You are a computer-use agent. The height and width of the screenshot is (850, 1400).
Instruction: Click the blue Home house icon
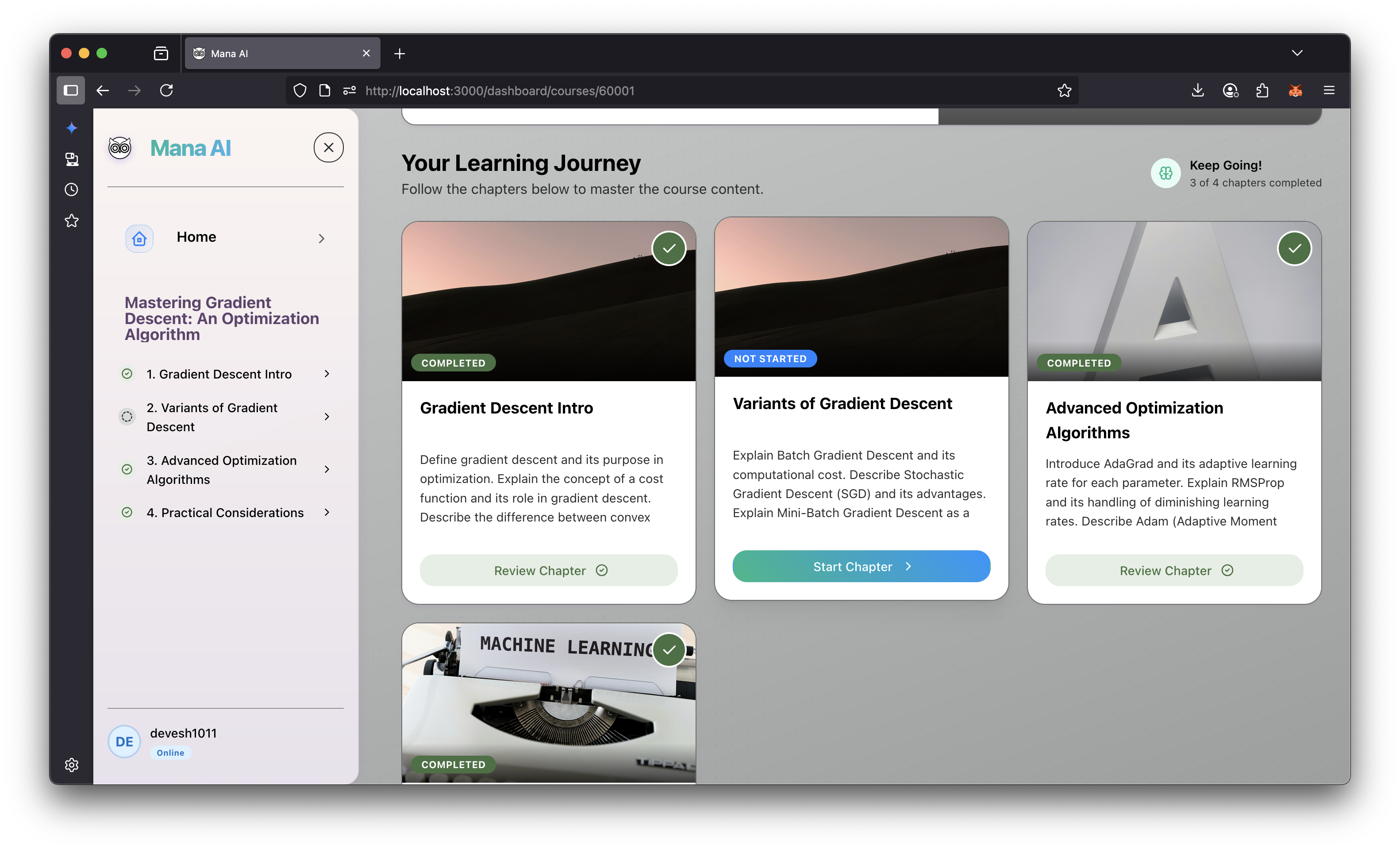coord(139,238)
